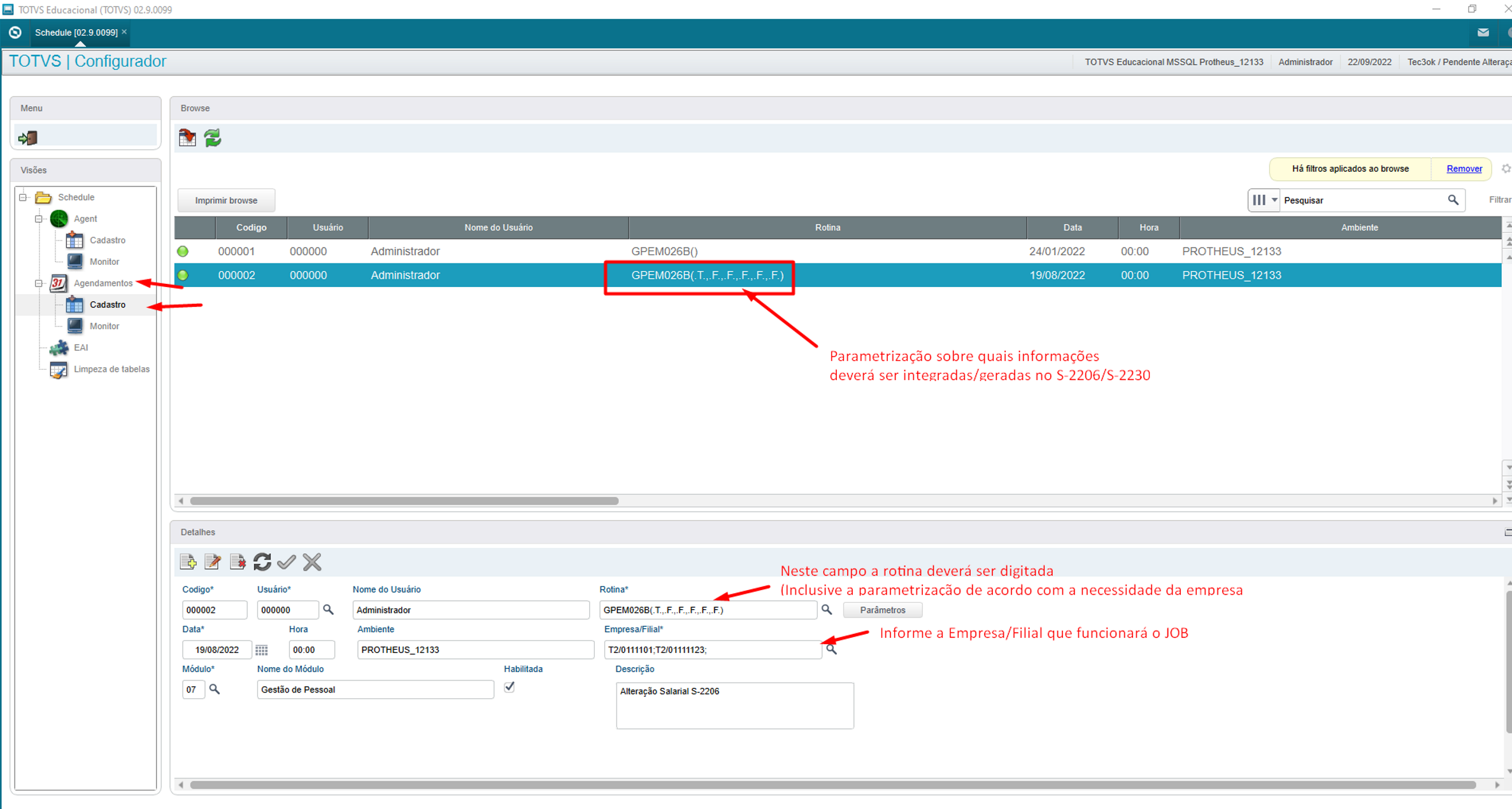Toggle the Habilitada checkbox
The height and width of the screenshot is (809, 1512).
pos(510,687)
